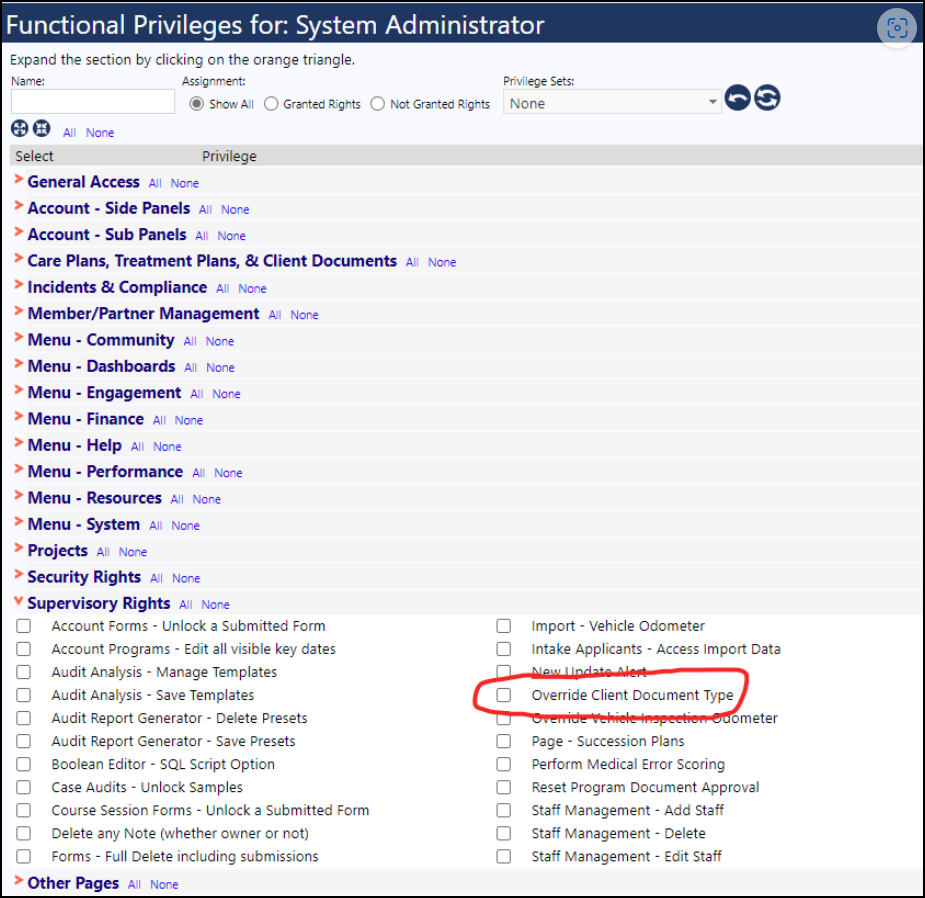Check Course Session Forms - Unlock a Submitted Form

(24, 810)
